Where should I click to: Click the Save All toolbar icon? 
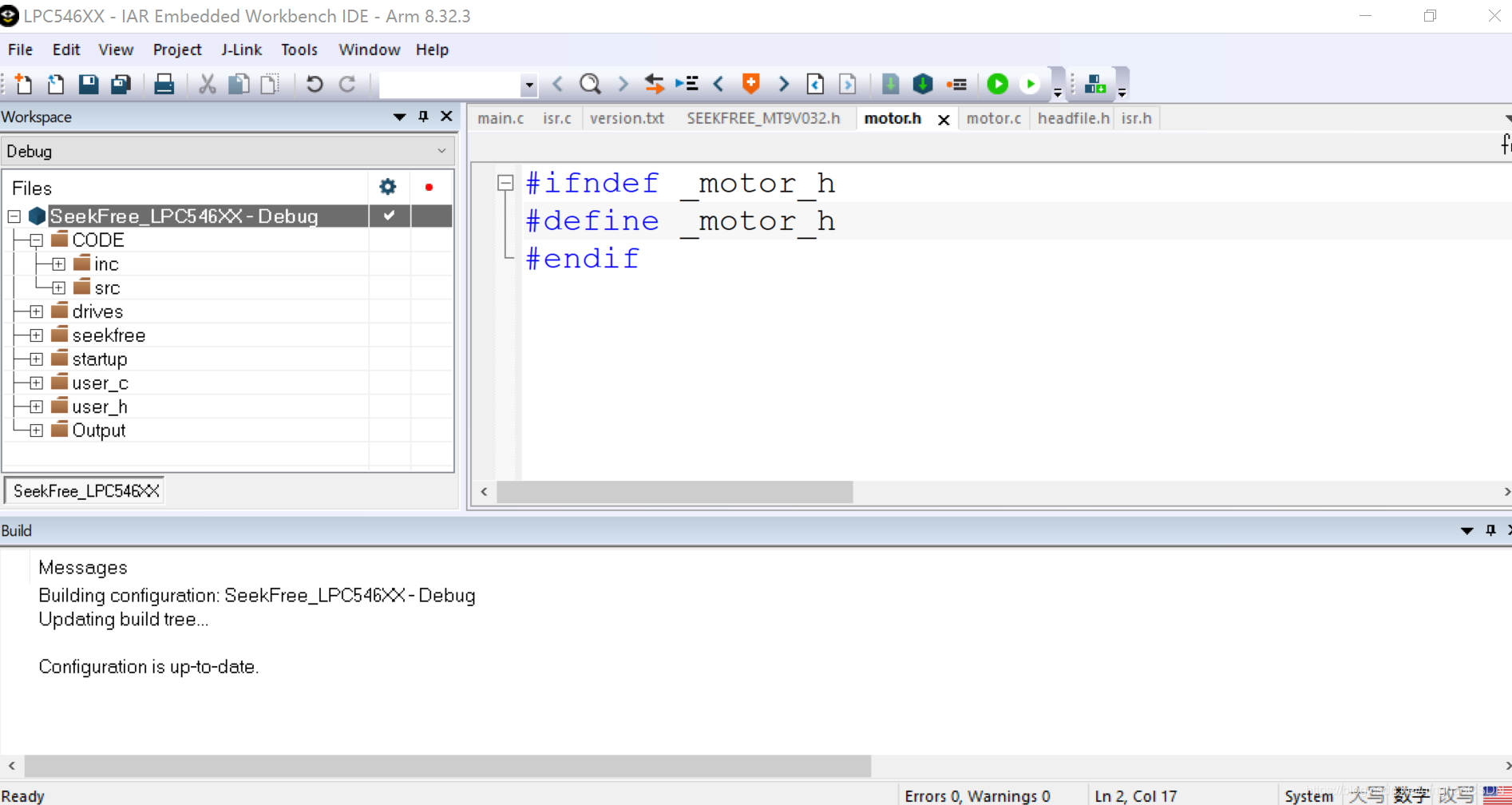121,84
